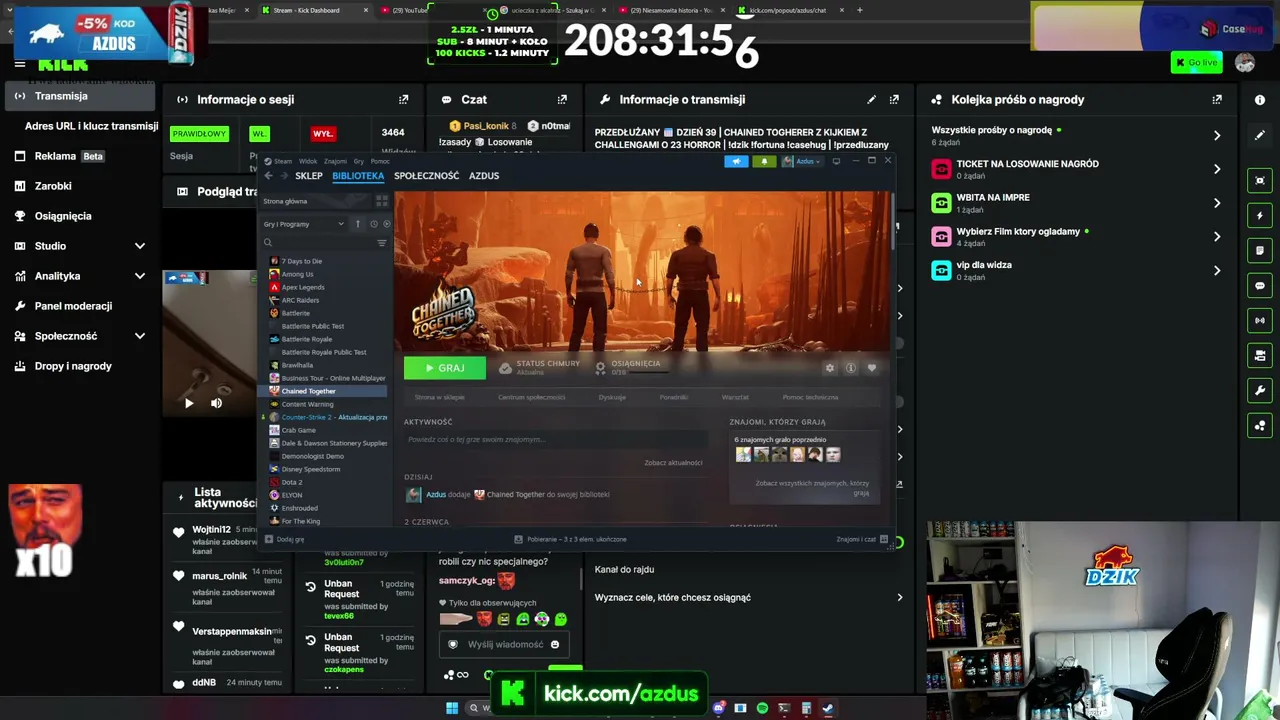The height and width of the screenshot is (720, 1280).
Task: Open the Gry i Programy dropdown
Action: [x=303, y=224]
